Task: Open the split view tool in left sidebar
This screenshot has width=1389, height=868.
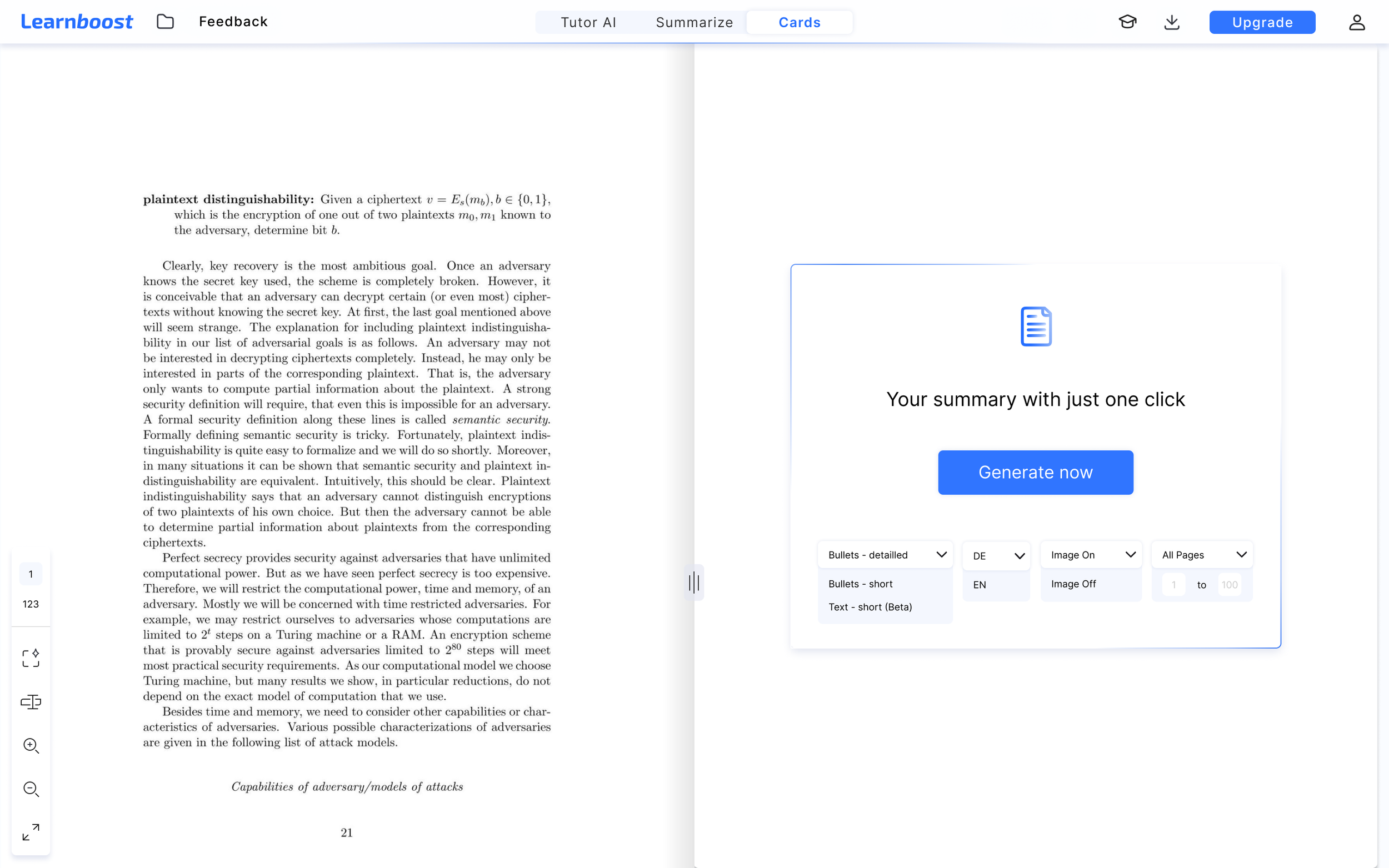Action: coord(31,702)
